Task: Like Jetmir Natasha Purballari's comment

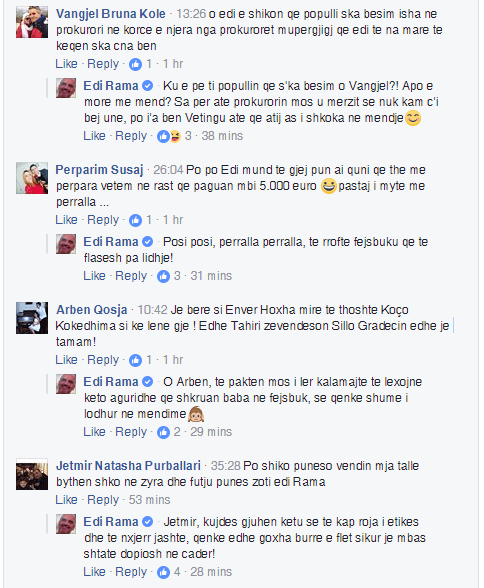Action: tap(66, 500)
